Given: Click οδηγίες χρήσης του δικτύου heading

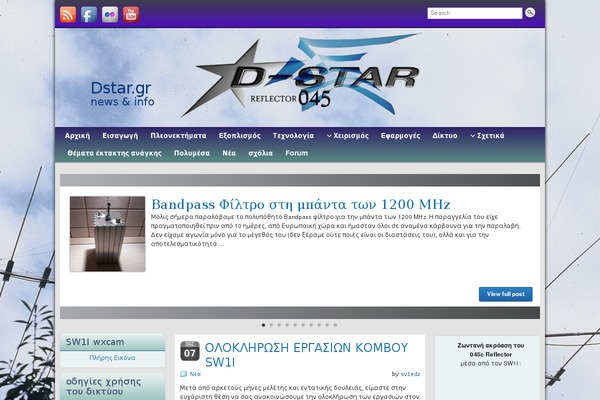Looking at the screenshot, I should point(103,387).
